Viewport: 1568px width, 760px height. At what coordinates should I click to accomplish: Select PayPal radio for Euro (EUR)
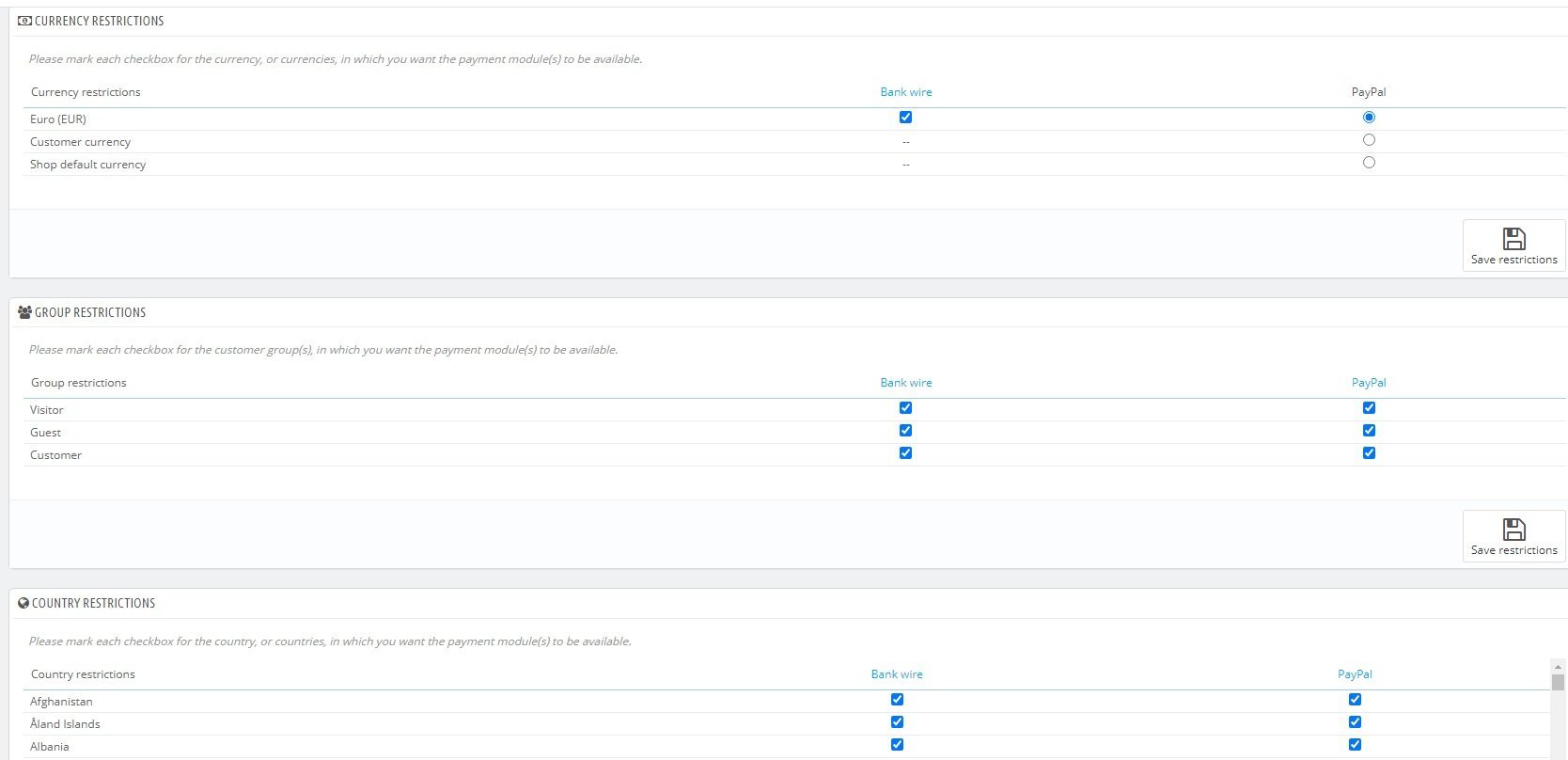tap(1369, 118)
